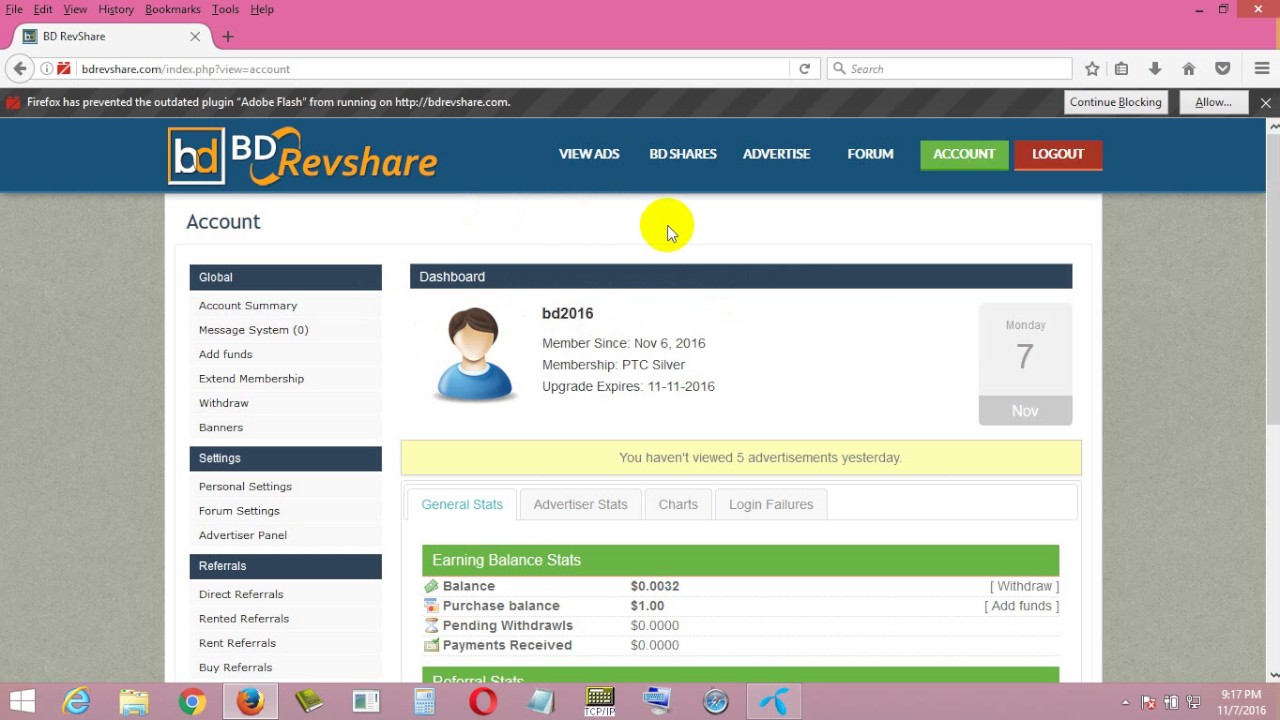This screenshot has width=1280, height=720.
Task: Switch to Firefox in the taskbar
Action: pos(250,702)
